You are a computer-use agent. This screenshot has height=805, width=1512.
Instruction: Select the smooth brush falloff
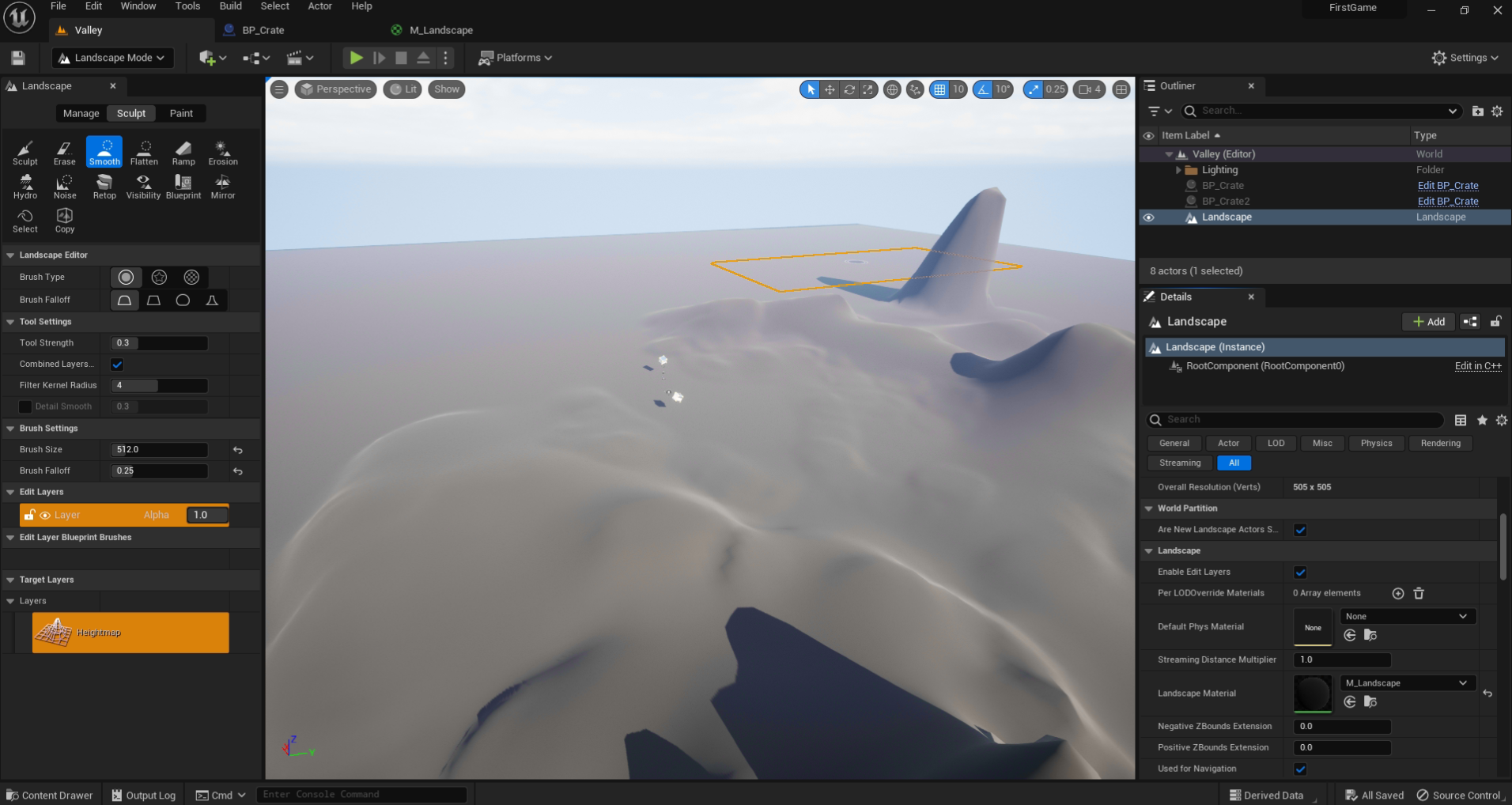coord(124,300)
